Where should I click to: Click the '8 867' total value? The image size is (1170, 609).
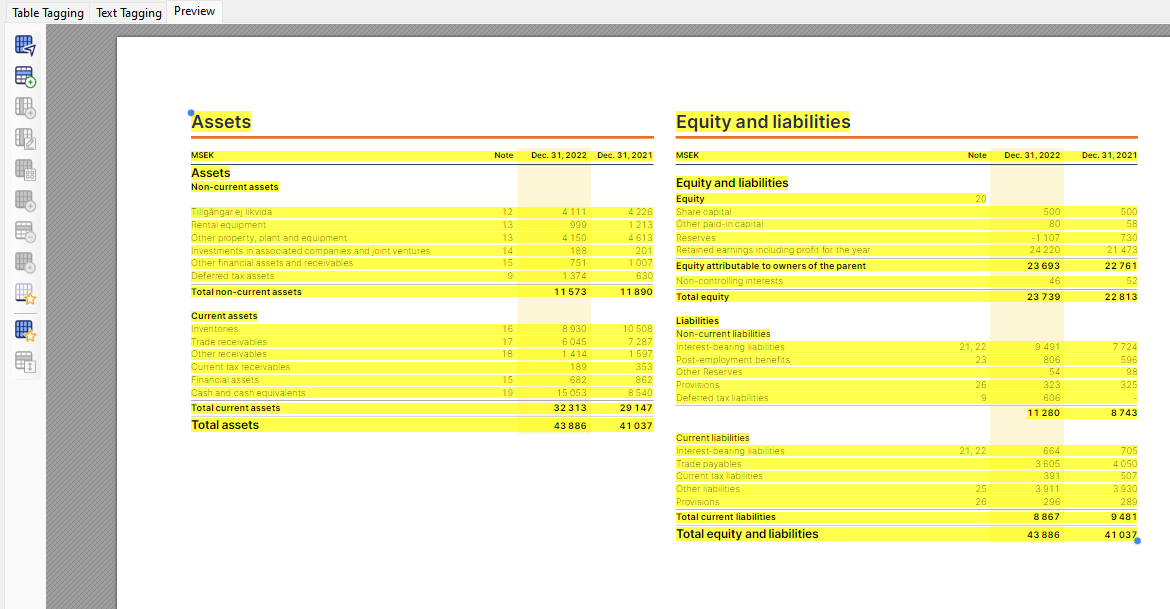[1046, 517]
